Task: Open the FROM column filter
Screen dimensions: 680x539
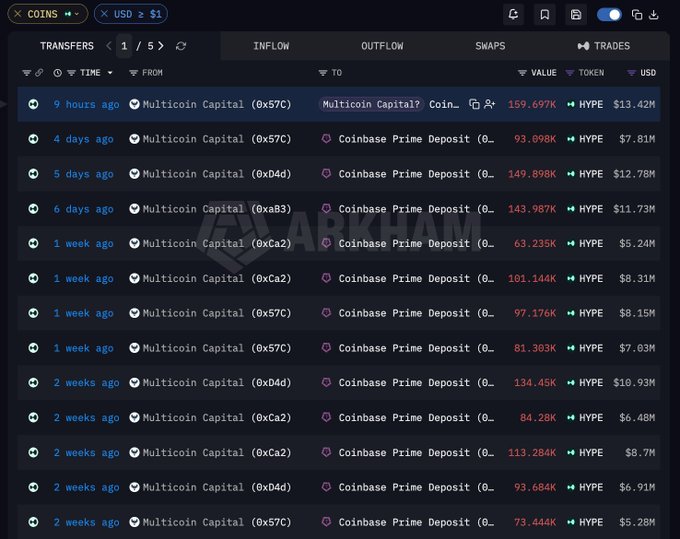Action: [134, 72]
